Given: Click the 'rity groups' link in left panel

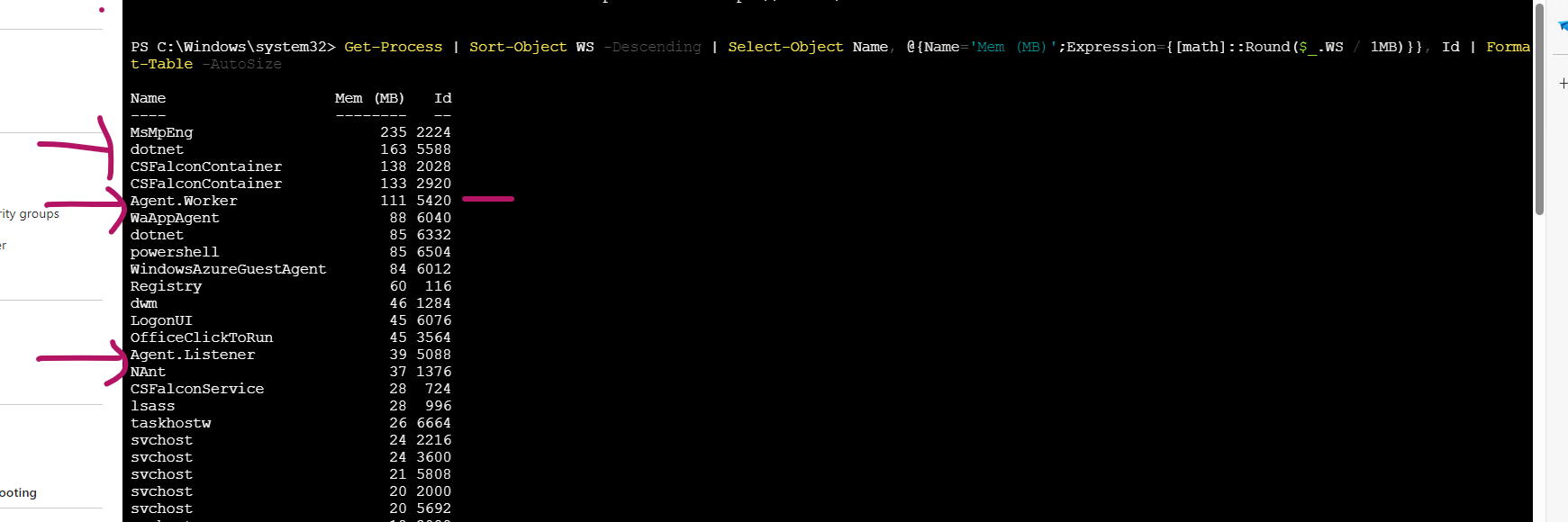Looking at the screenshot, I should [x=30, y=214].
